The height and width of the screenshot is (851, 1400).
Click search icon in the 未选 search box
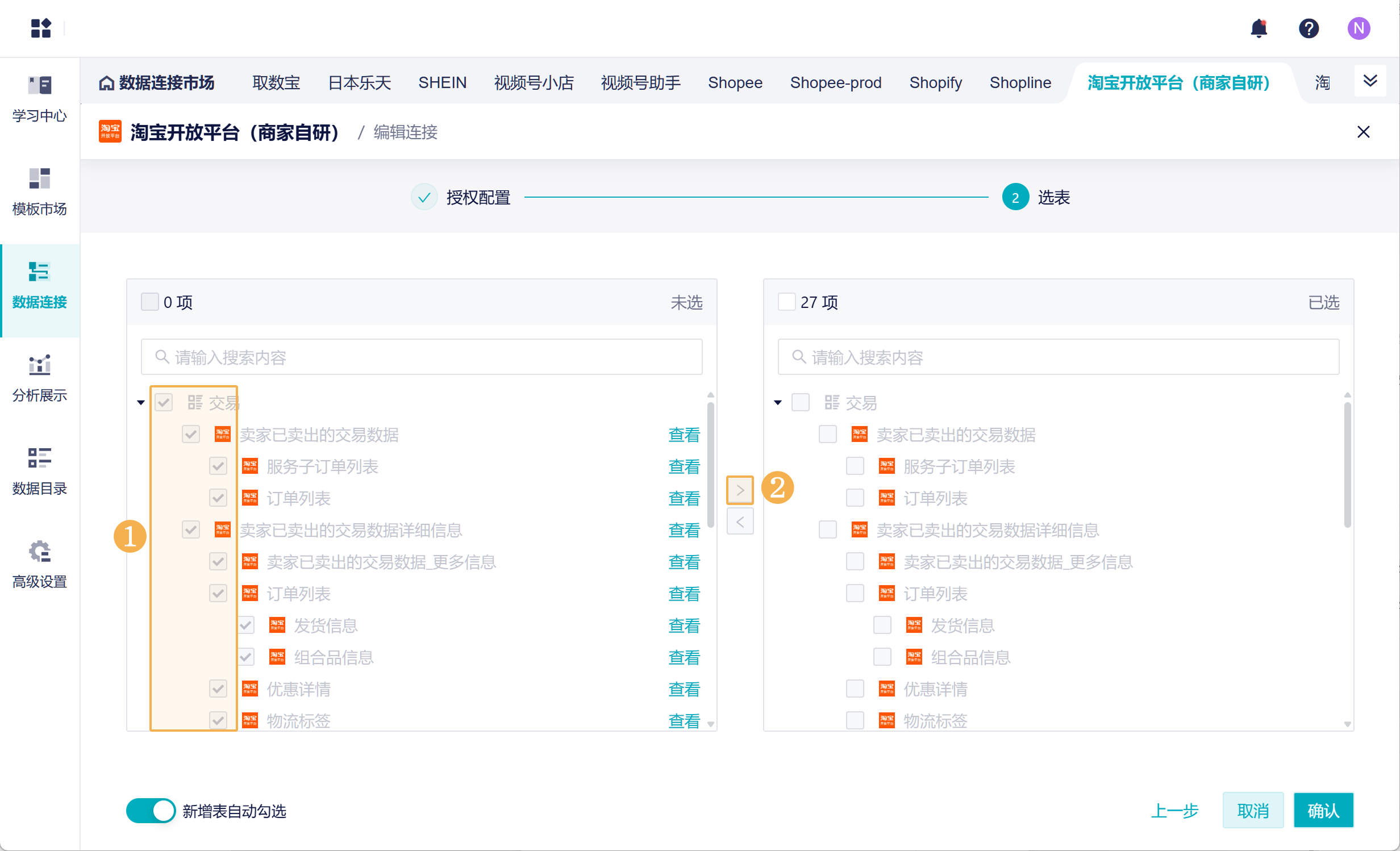[x=162, y=357]
